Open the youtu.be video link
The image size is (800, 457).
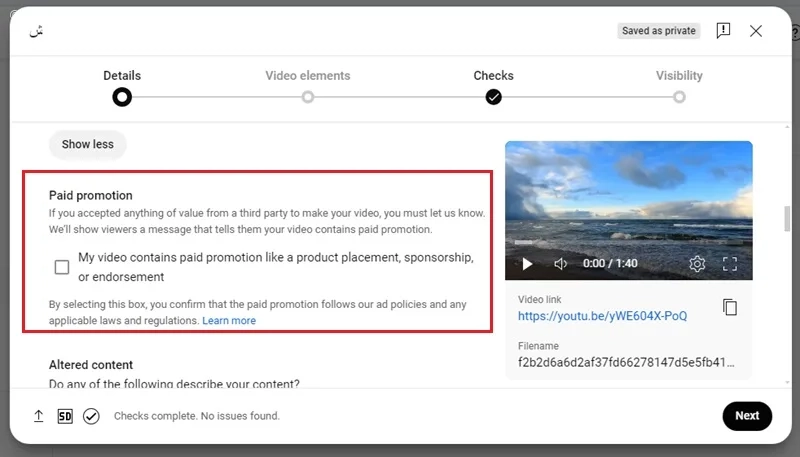click(x=602, y=316)
